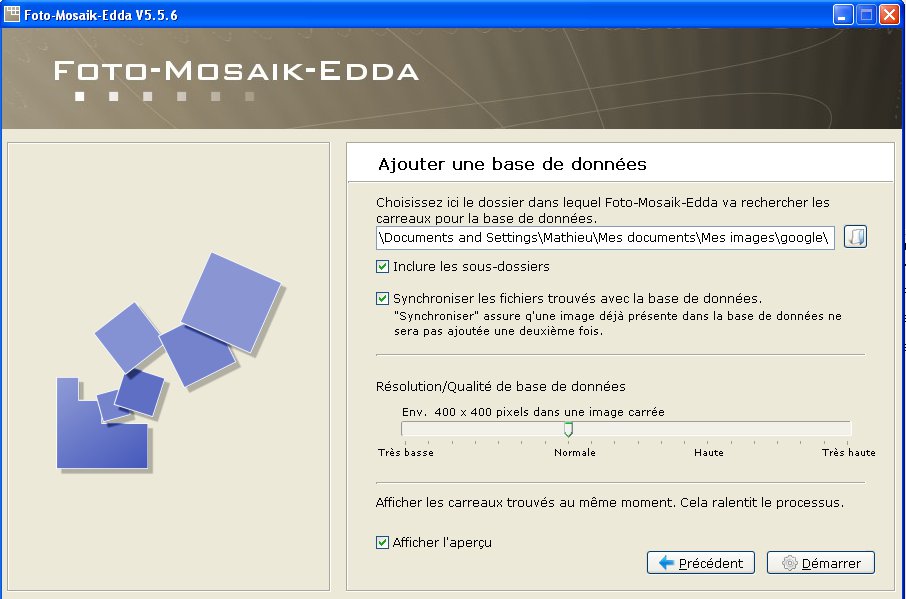The image size is (906, 599).
Task: Click the Normale slider label
Action: [575, 453]
